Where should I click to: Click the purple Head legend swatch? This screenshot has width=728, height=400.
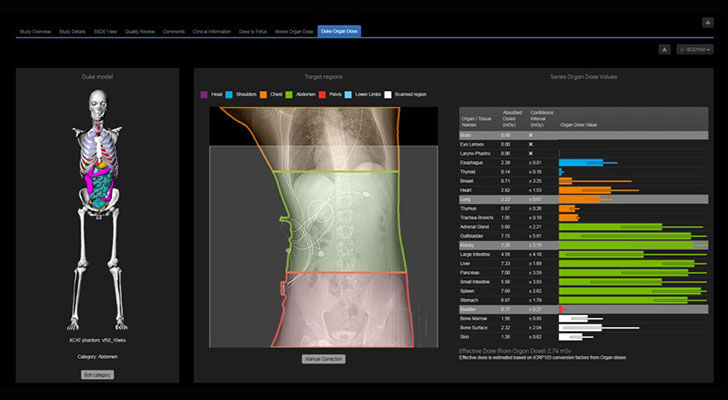point(204,95)
